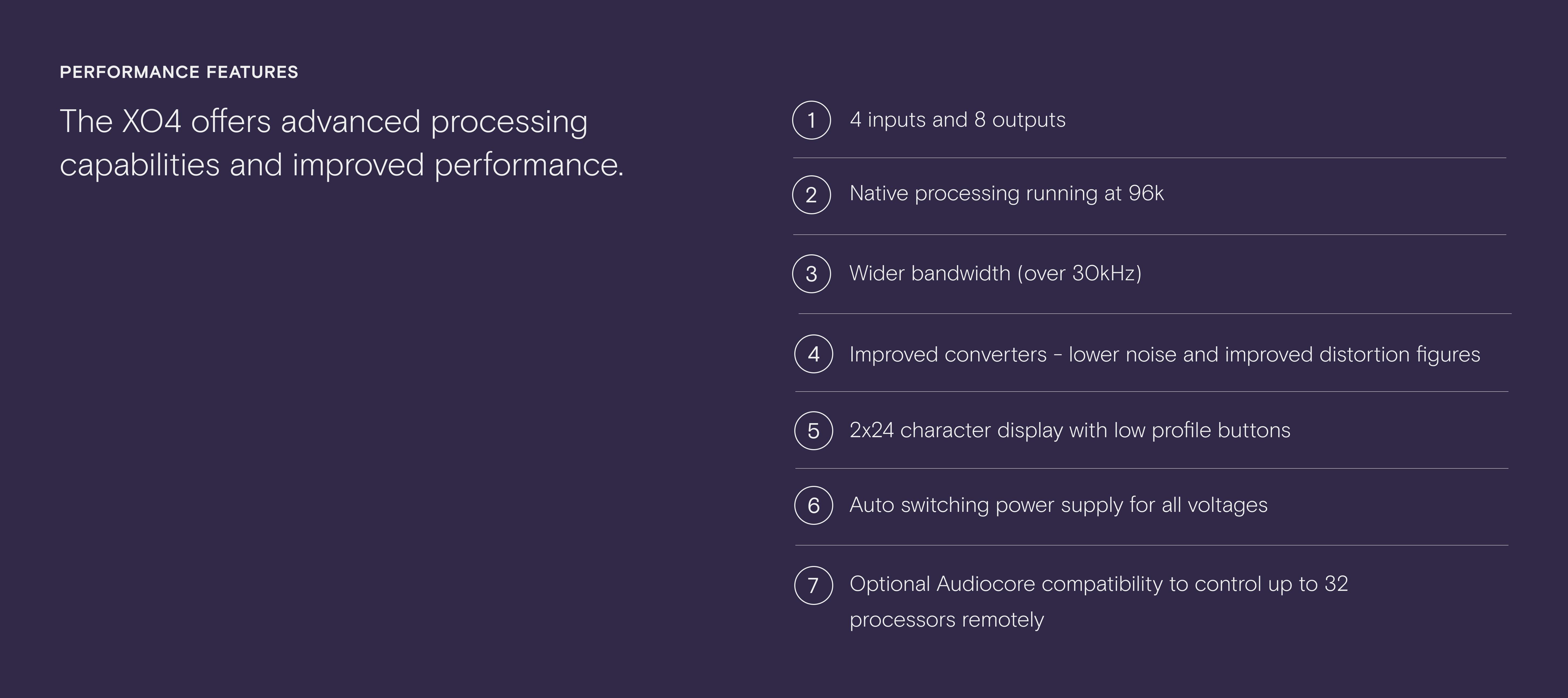Click "capabilities and improved performance." headline line
Viewport: 1568px width, 698px height.
pos(341,165)
